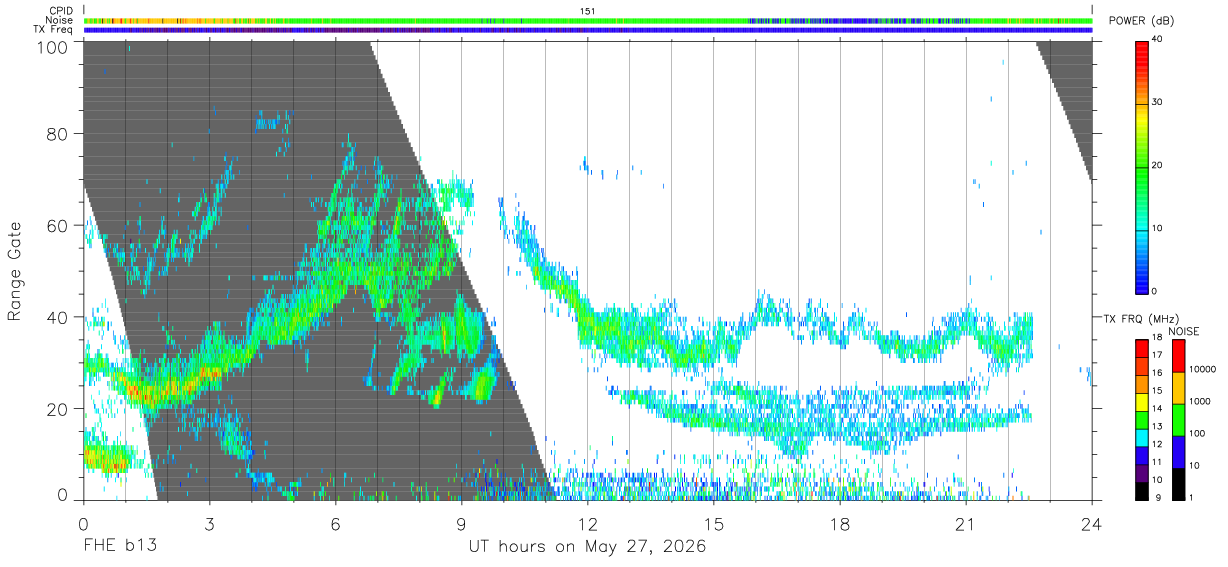Click the 10 label on the power colorbar
The width and height of the screenshot is (1228, 567).
tap(1157, 228)
